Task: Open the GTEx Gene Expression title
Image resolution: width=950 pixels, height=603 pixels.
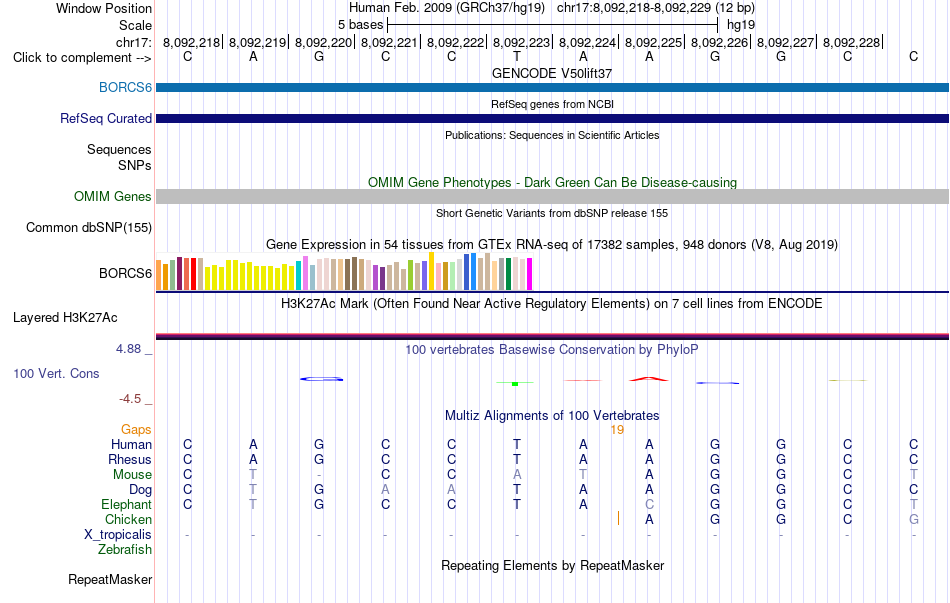Action: pos(552,244)
